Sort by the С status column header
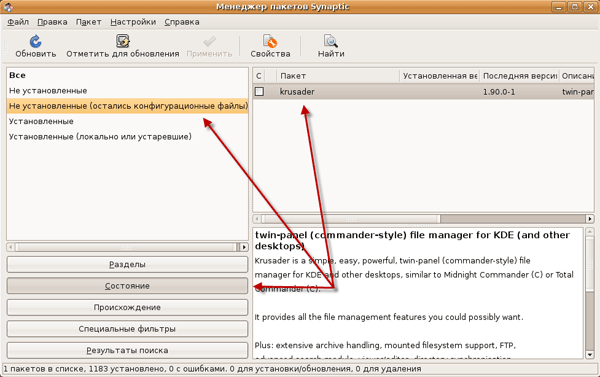This screenshot has width=600, height=377. click(x=259, y=76)
